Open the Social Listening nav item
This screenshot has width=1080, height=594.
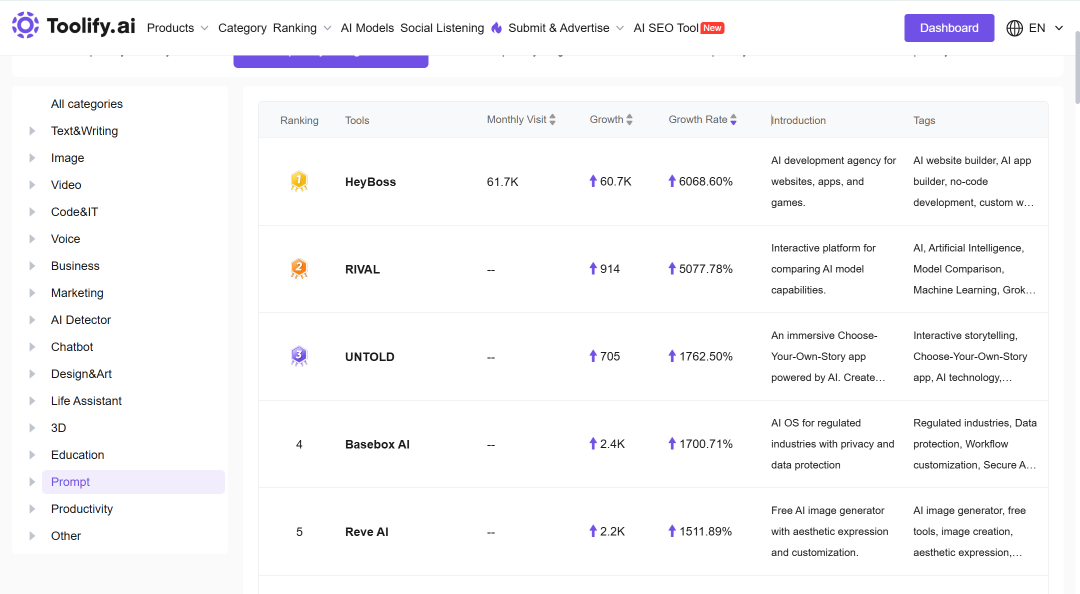[x=442, y=28]
